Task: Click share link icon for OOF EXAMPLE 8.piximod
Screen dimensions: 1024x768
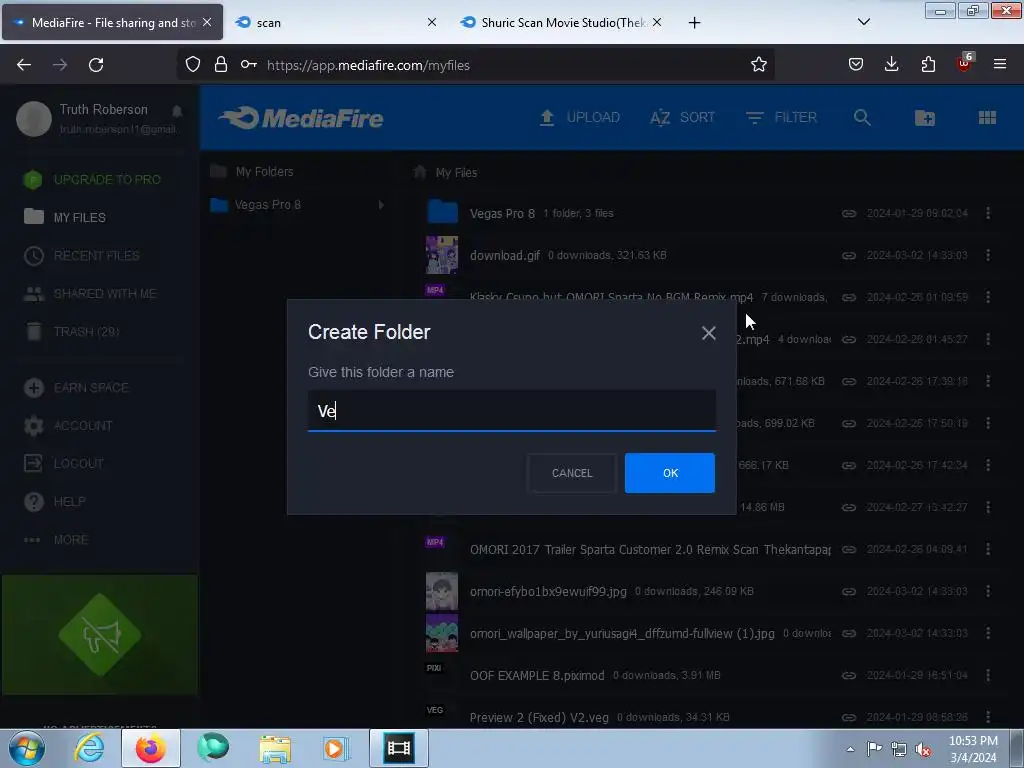Action: 849,675
